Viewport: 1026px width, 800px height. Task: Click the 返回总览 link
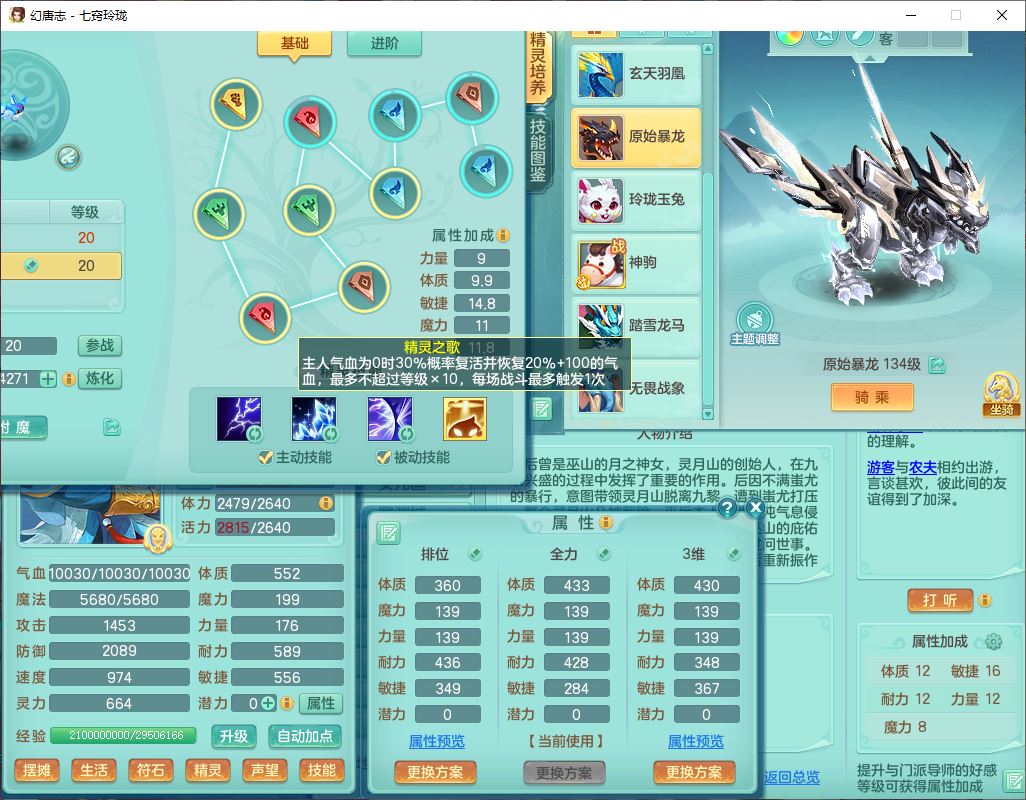click(x=792, y=777)
